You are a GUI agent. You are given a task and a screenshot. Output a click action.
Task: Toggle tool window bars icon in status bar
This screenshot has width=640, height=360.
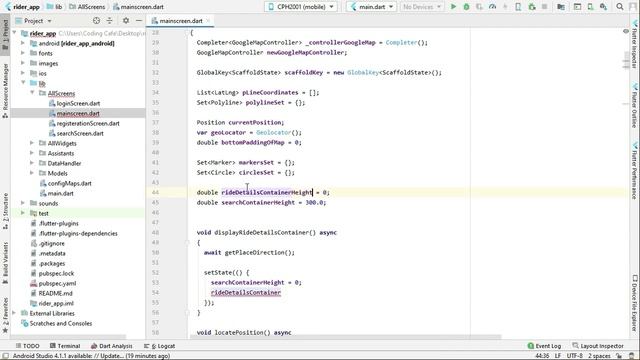[5, 356]
